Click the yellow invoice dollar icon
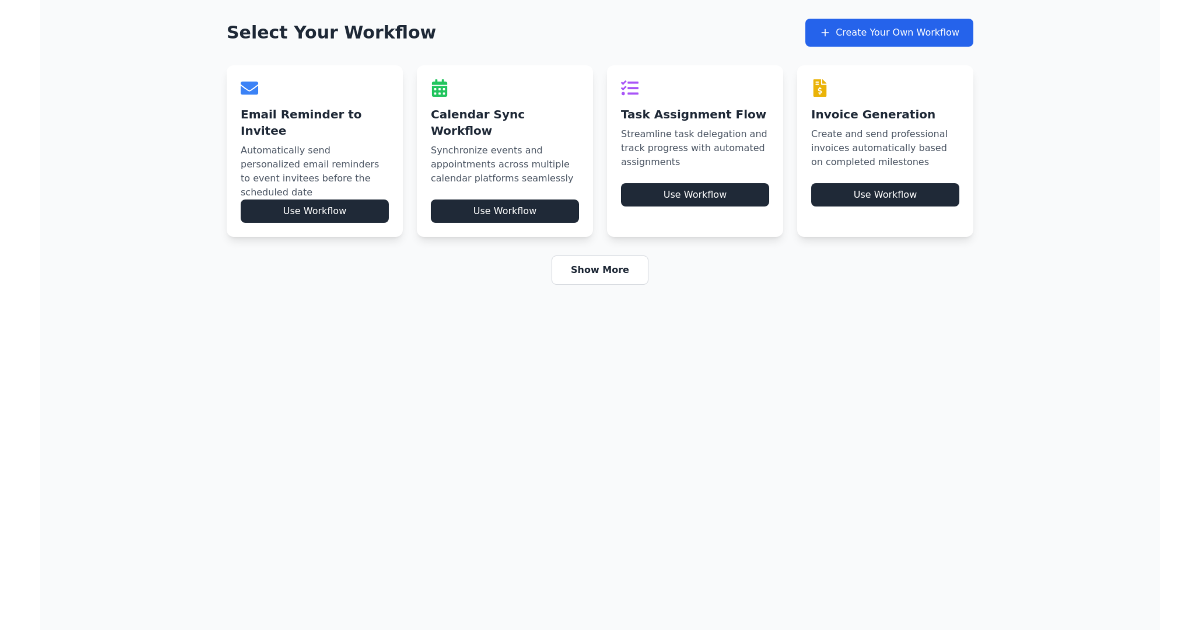Image resolution: width=1200 pixels, height=630 pixels. [819, 88]
